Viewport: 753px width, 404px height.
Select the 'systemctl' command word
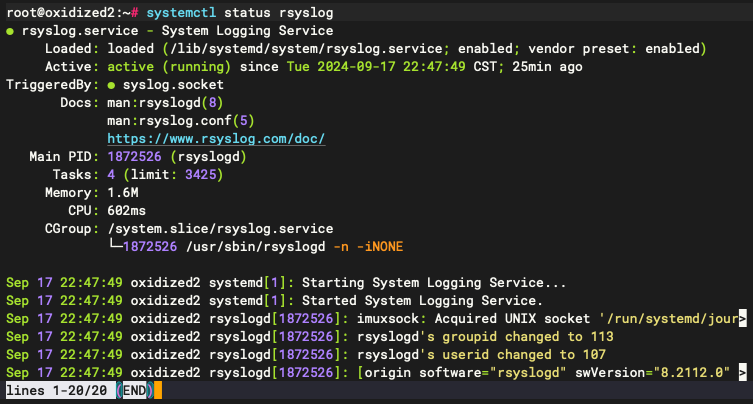click(181, 12)
